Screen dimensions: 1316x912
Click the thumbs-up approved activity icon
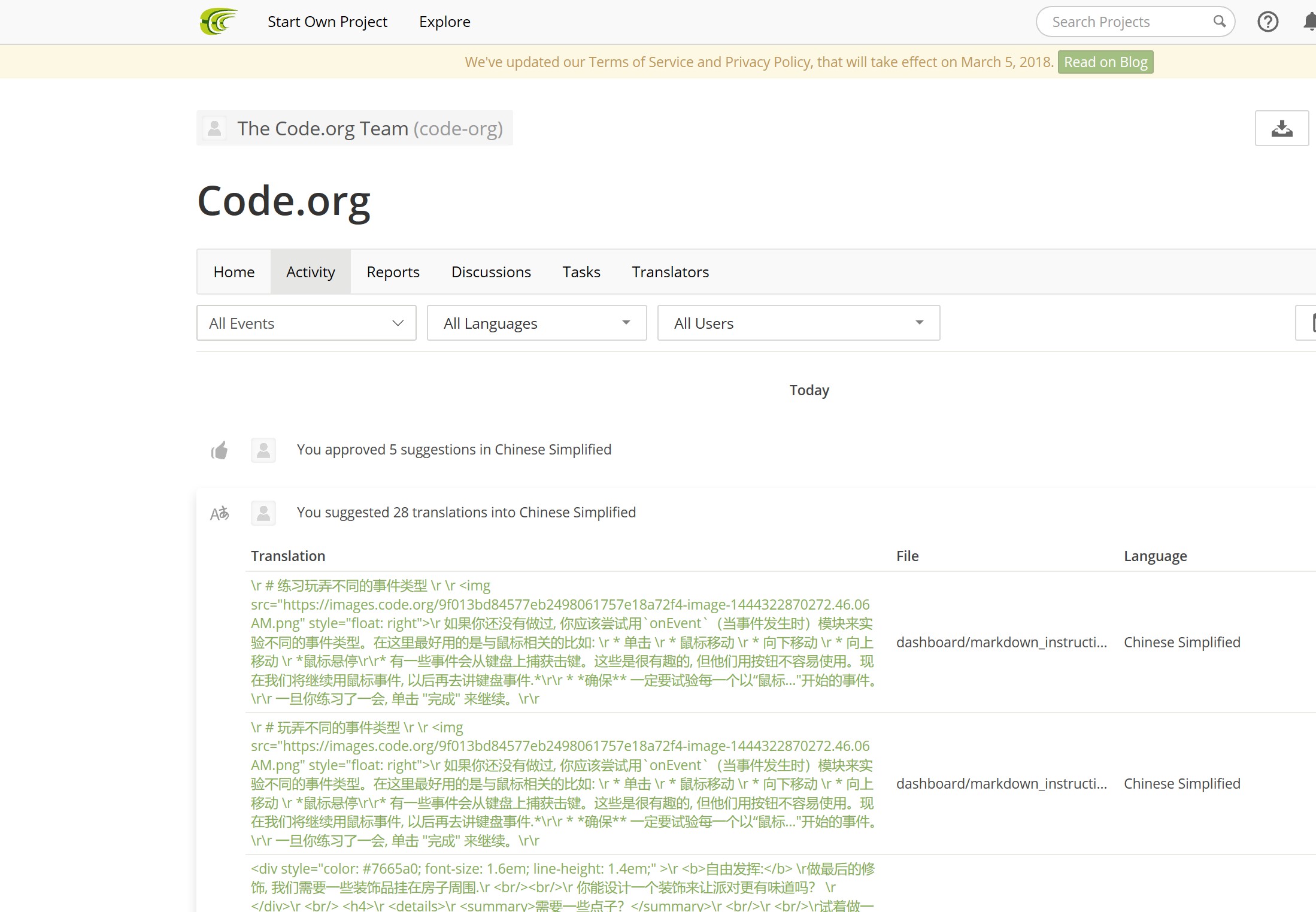coord(219,450)
